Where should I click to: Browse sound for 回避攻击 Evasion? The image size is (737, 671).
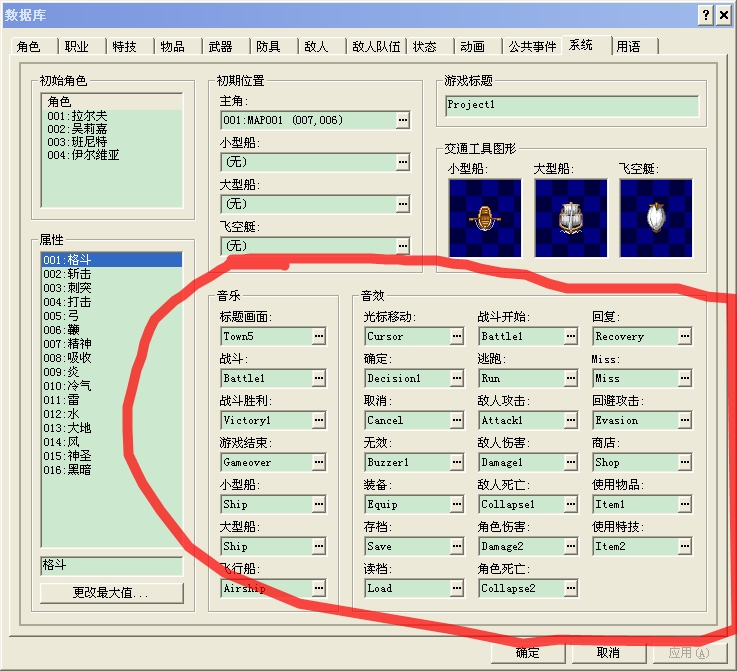(685, 420)
